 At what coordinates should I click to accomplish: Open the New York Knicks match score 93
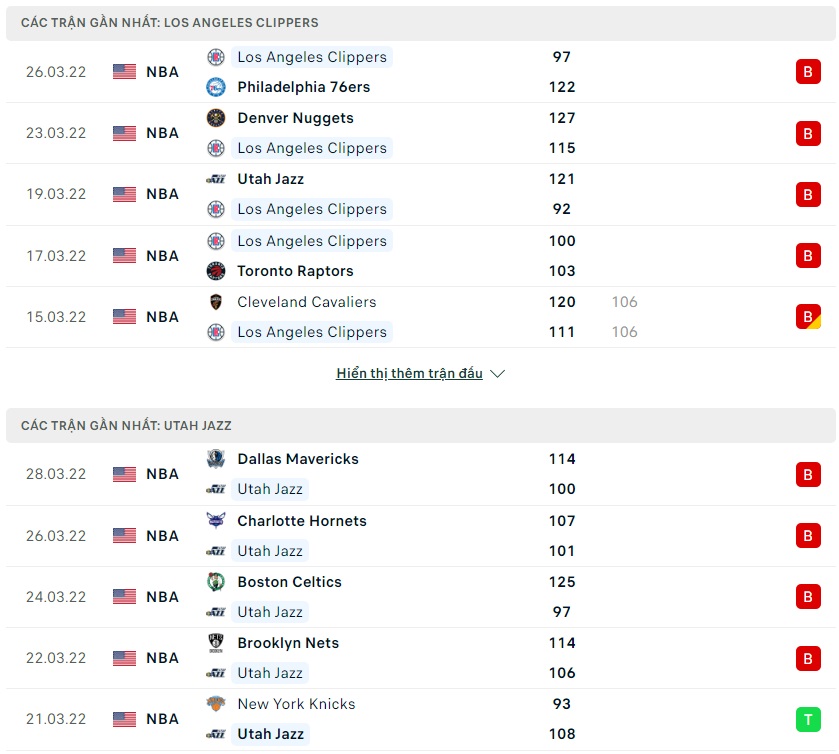[x=562, y=704]
